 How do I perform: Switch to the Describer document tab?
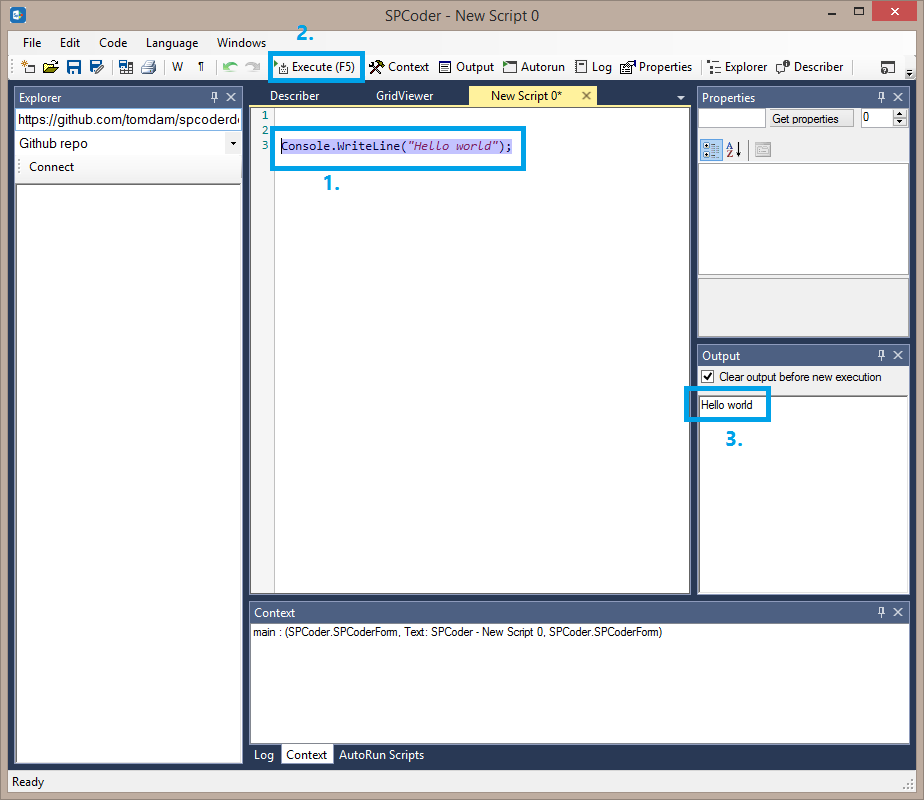tap(294, 95)
